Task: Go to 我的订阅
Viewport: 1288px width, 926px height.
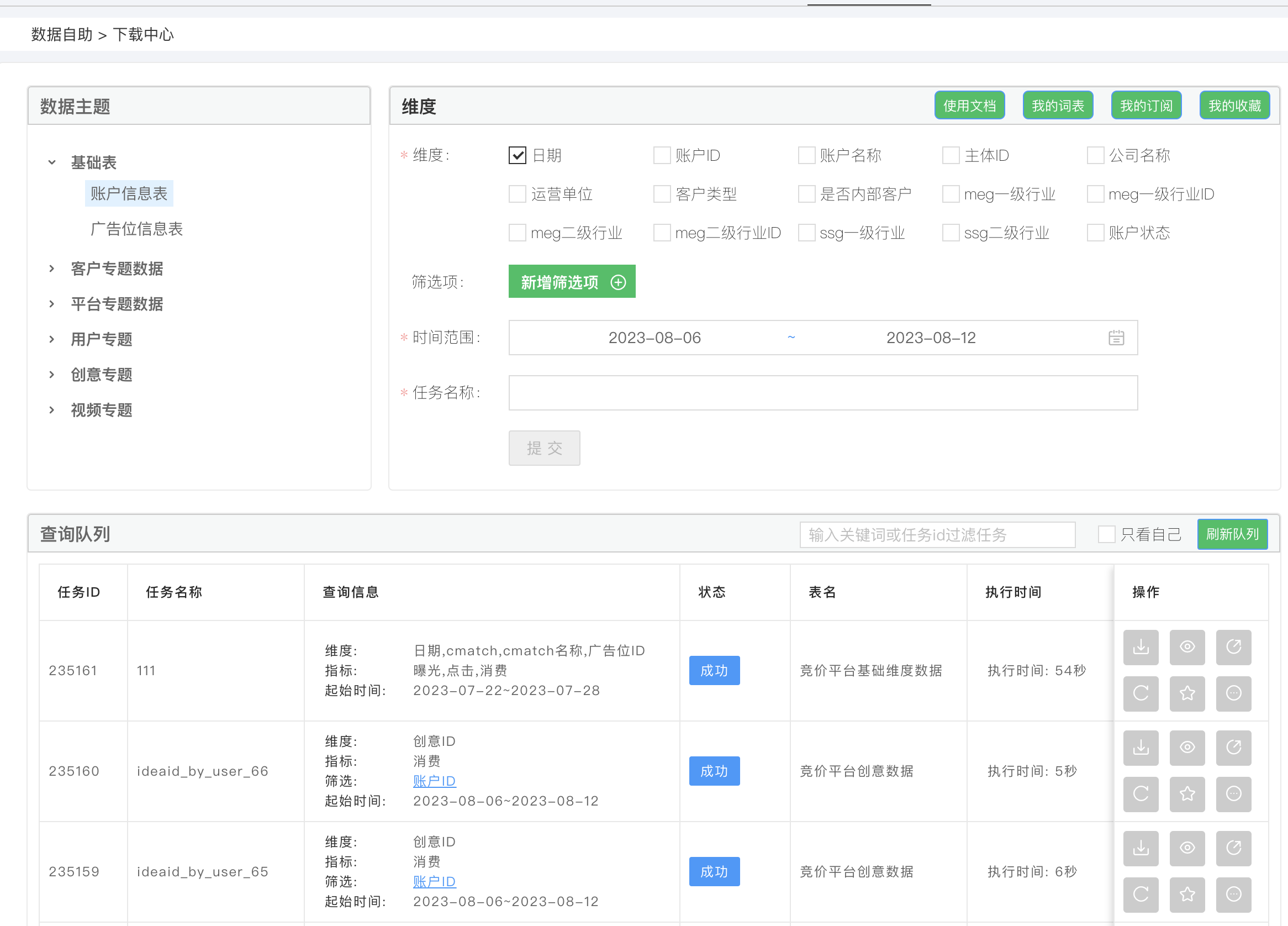Action: click(x=1146, y=106)
